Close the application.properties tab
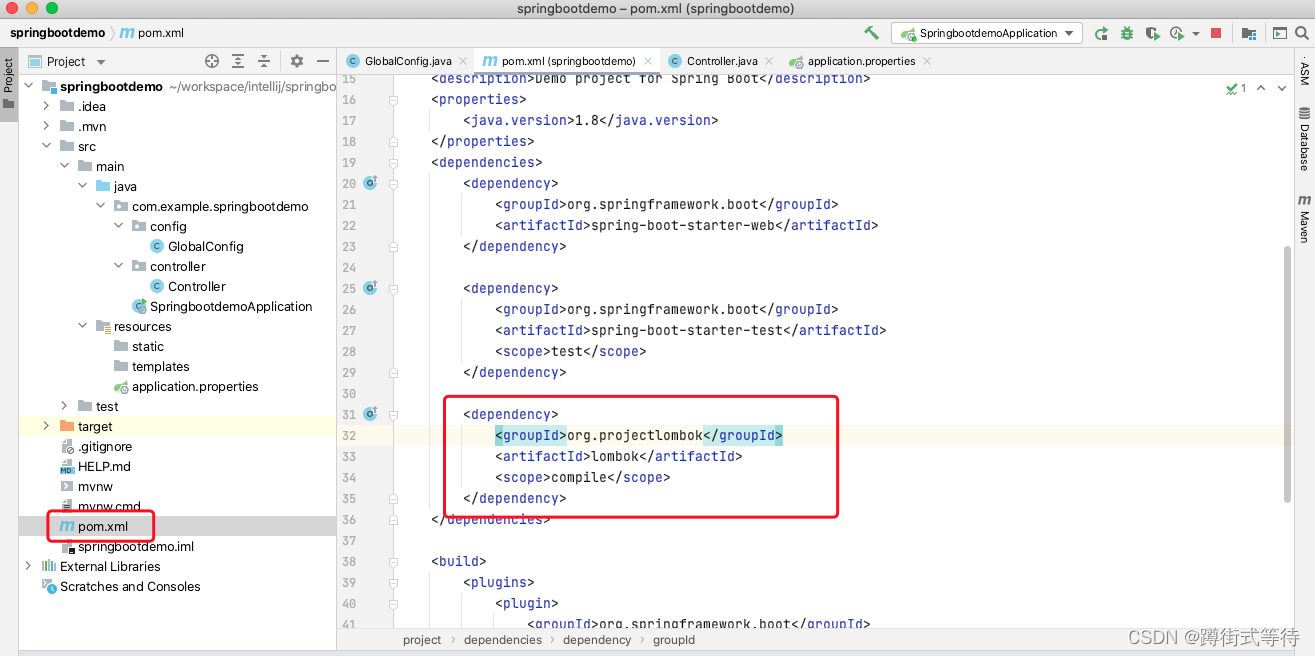This screenshot has height=656, width=1315. (x=927, y=61)
